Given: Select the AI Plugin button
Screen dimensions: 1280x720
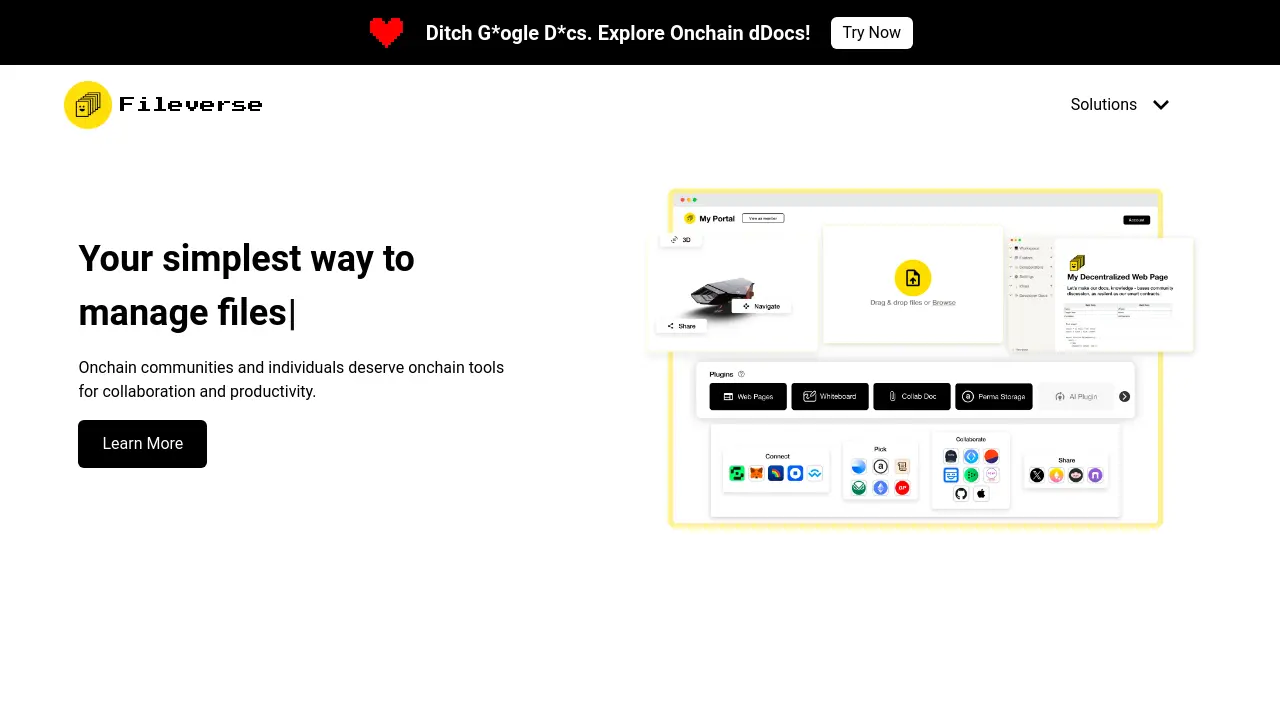Looking at the screenshot, I should 1076,397.
